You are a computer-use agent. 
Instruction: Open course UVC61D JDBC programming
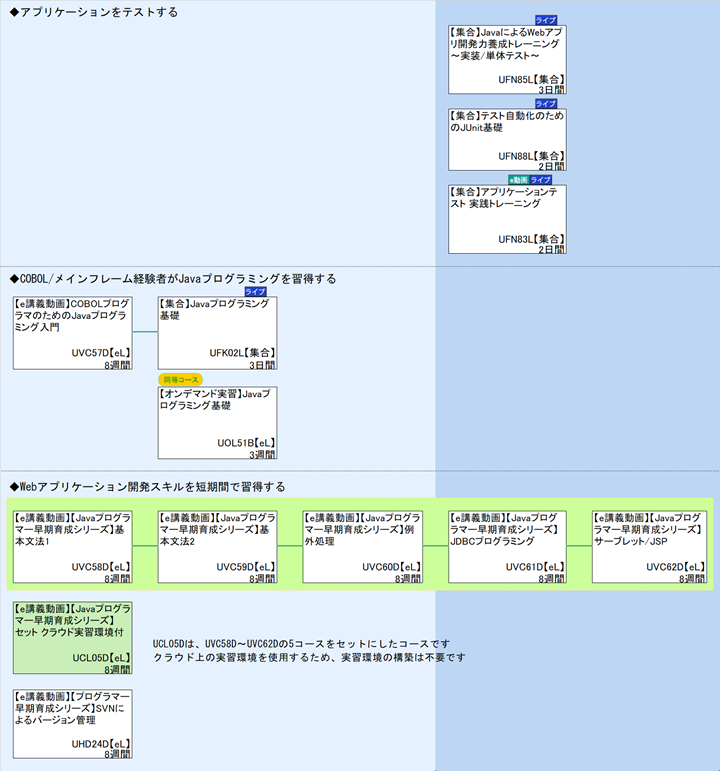click(x=507, y=547)
